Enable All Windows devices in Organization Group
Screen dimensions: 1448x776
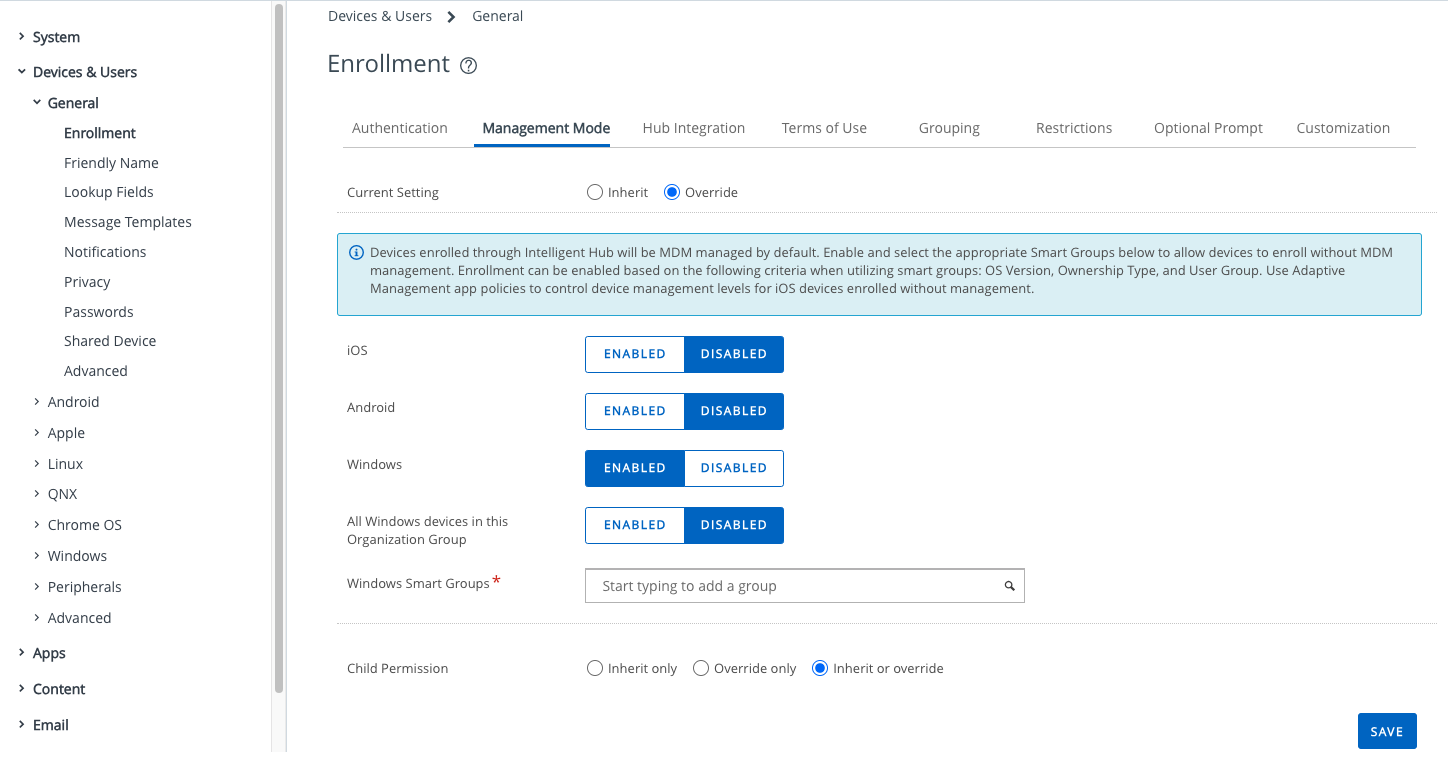634,525
